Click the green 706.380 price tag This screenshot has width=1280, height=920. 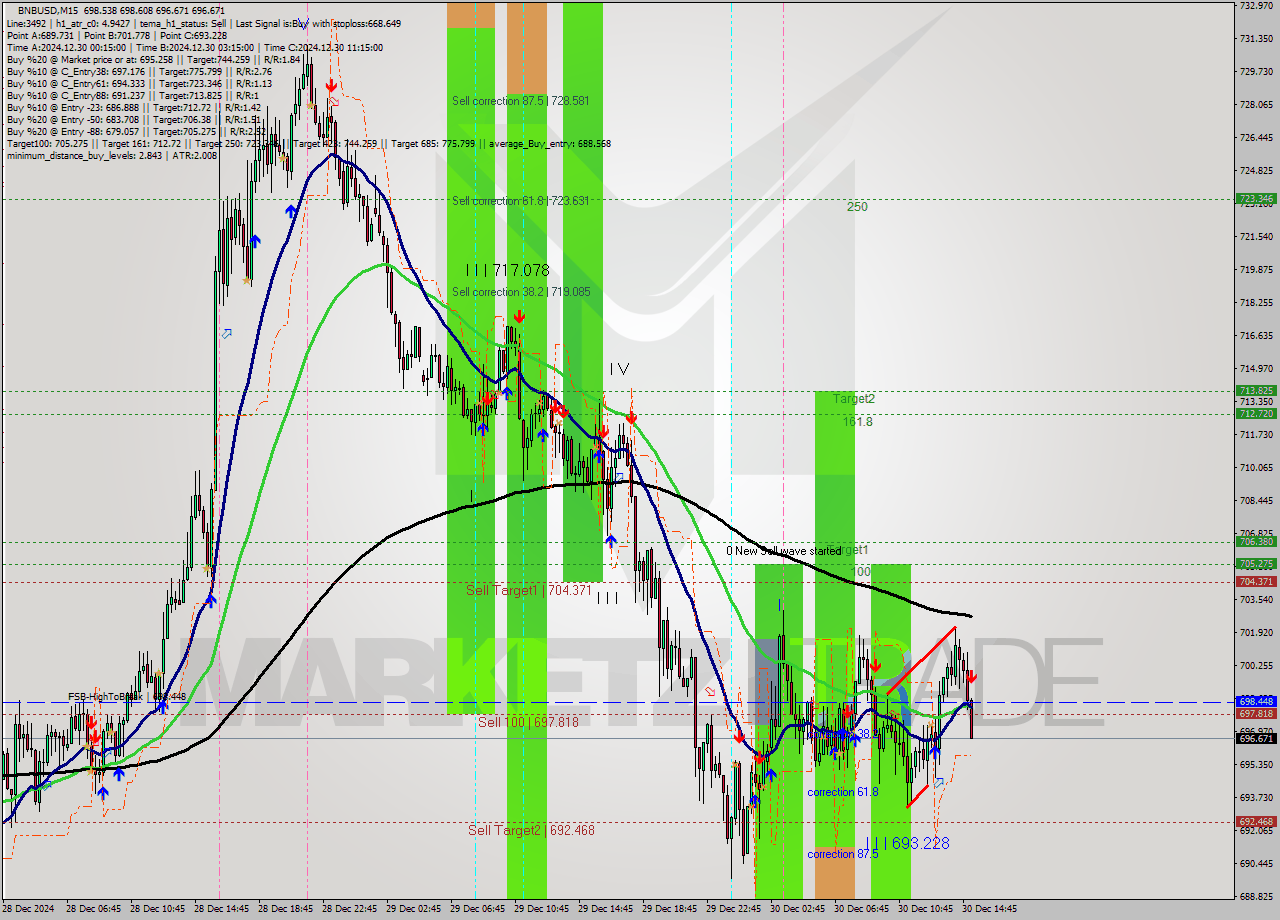click(x=1256, y=541)
